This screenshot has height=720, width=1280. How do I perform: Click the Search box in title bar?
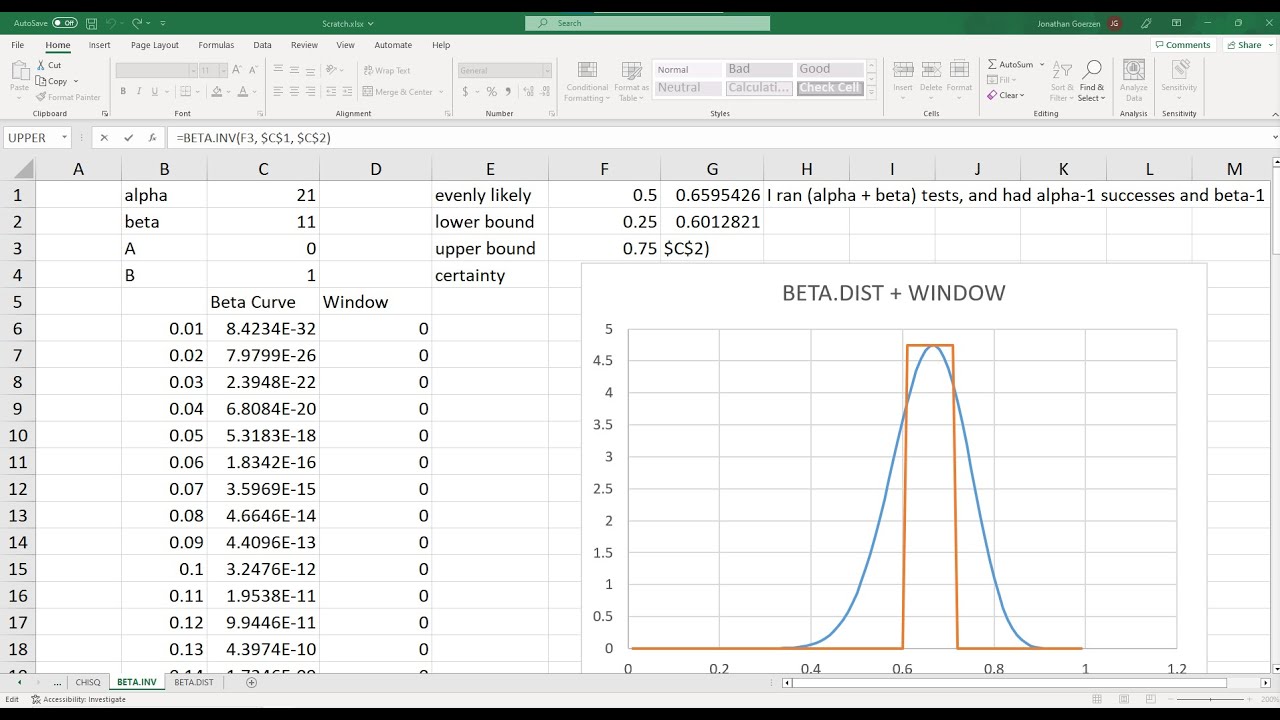coord(649,23)
